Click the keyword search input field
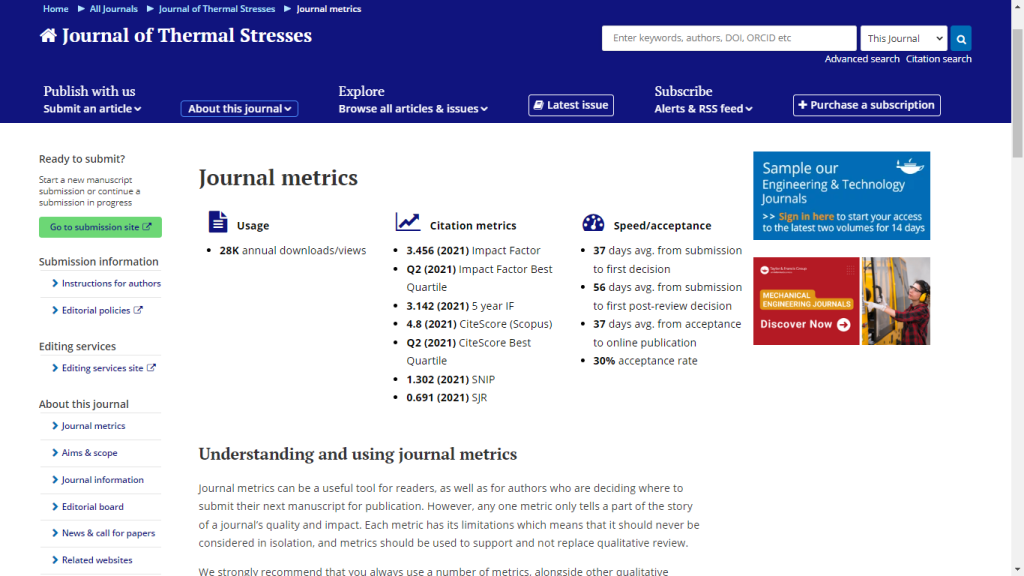This screenshot has height=576, width=1024. 729,39
